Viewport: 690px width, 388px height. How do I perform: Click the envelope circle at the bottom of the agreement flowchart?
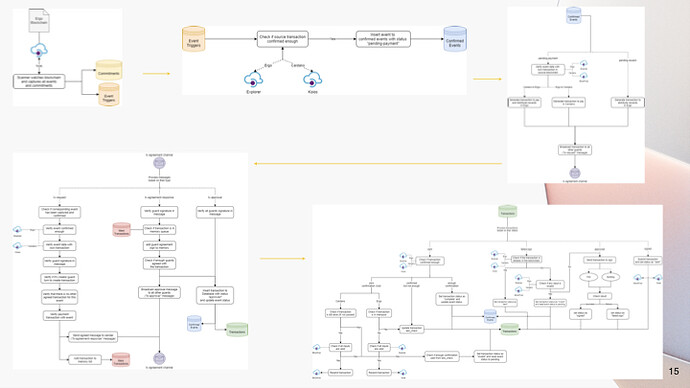click(159, 359)
